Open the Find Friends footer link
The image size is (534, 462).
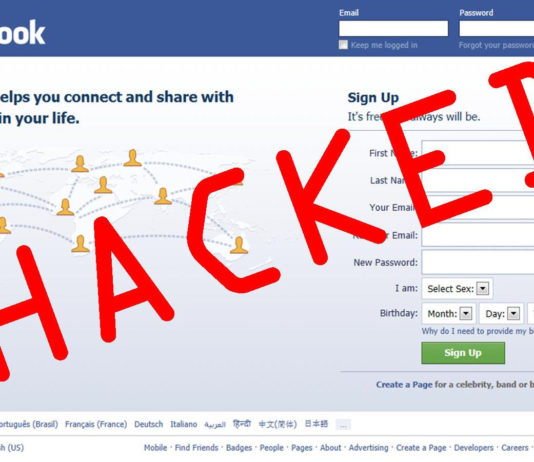(x=196, y=448)
